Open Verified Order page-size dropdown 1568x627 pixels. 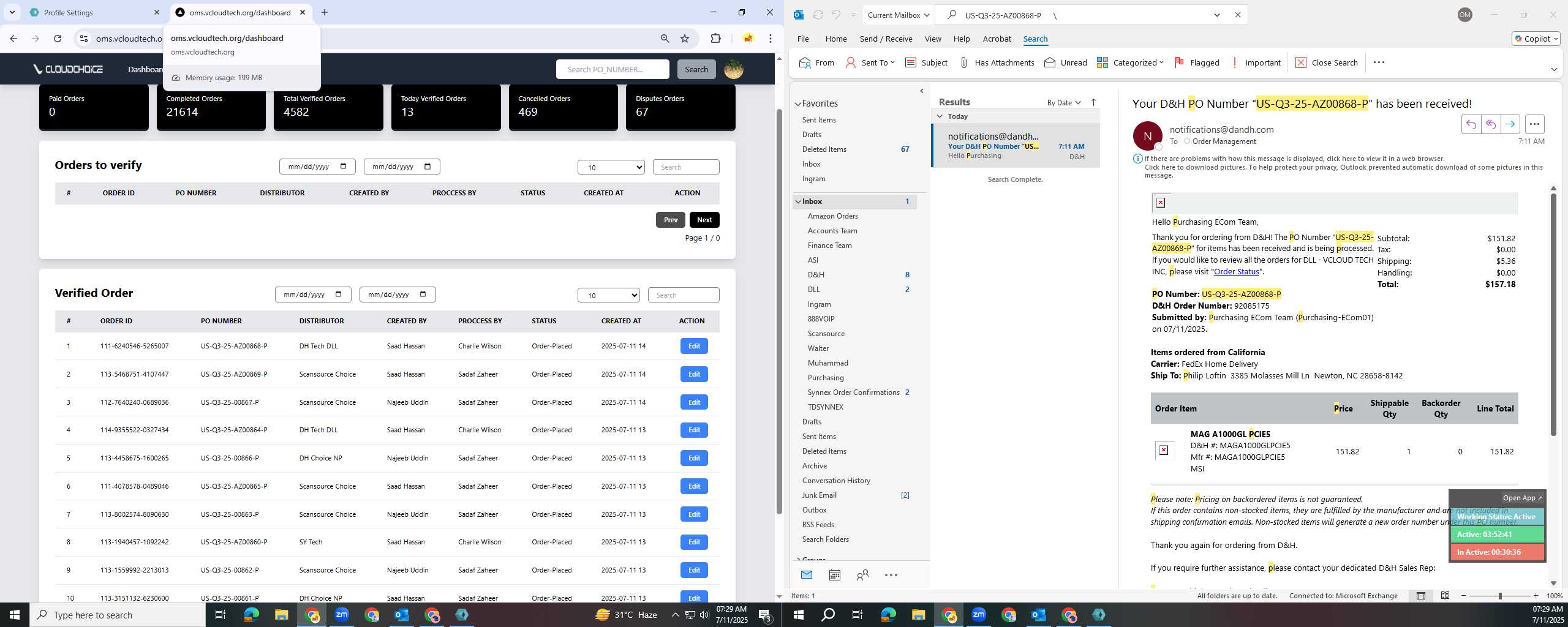click(x=609, y=295)
